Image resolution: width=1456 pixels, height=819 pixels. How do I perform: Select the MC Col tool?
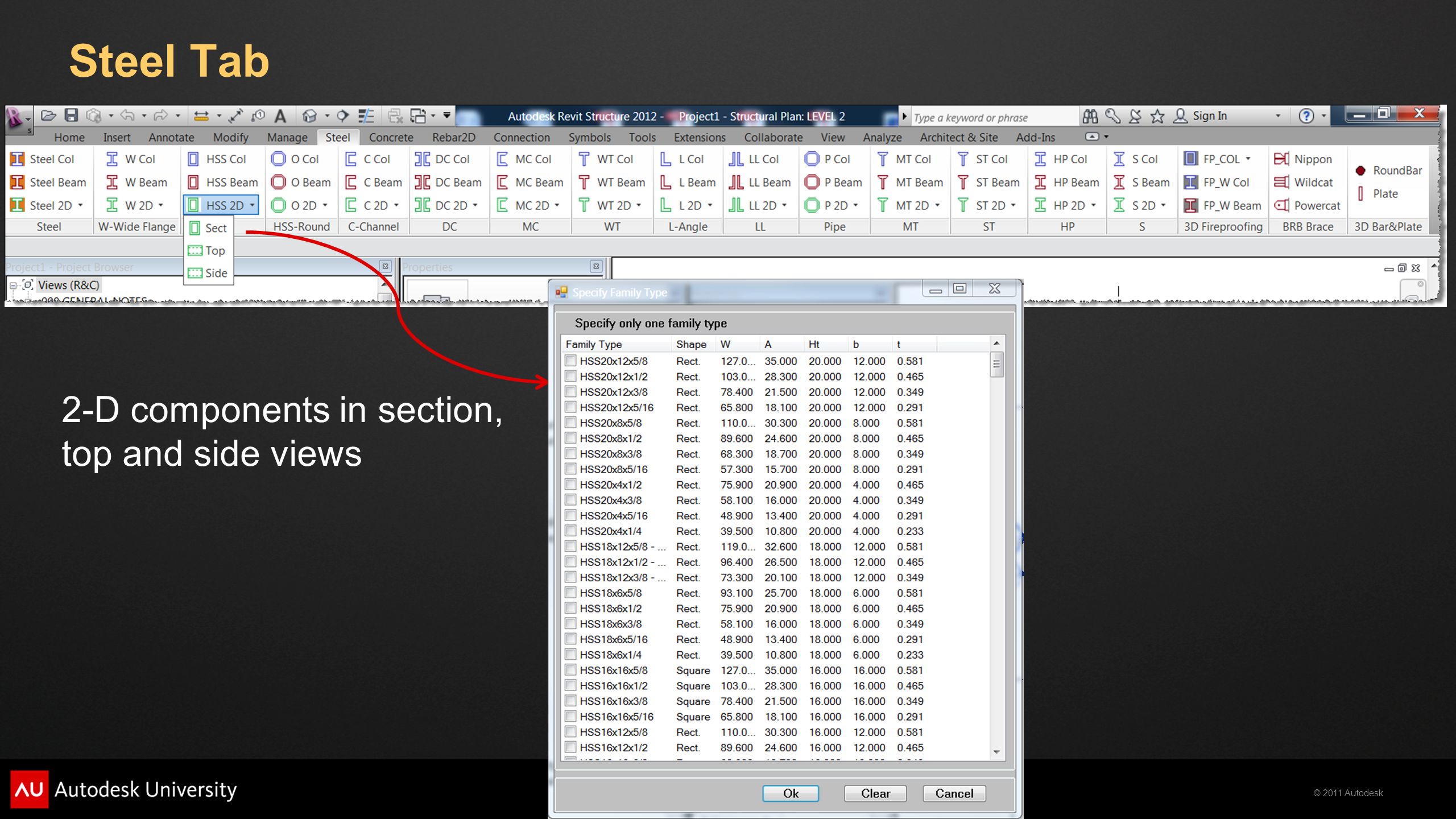[524, 159]
